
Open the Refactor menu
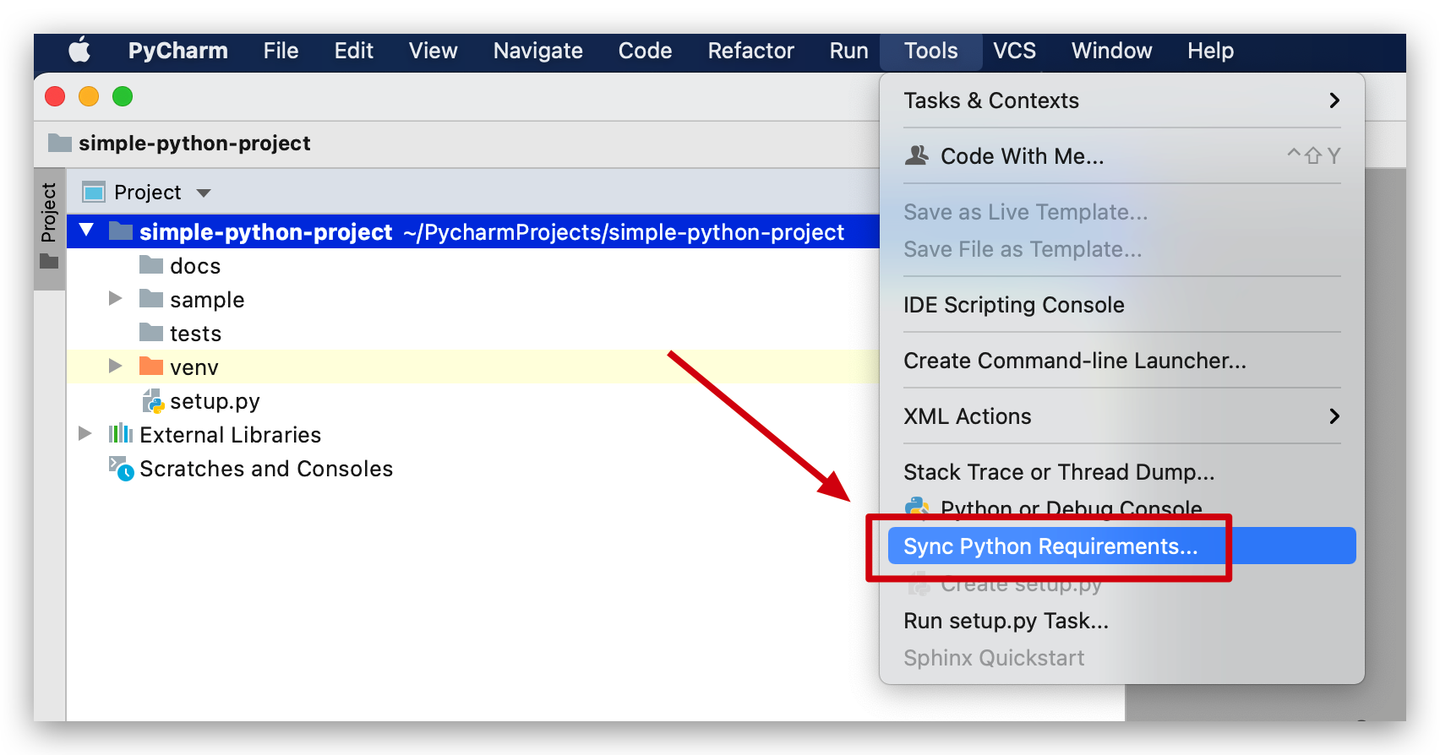(x=750, y=51)
